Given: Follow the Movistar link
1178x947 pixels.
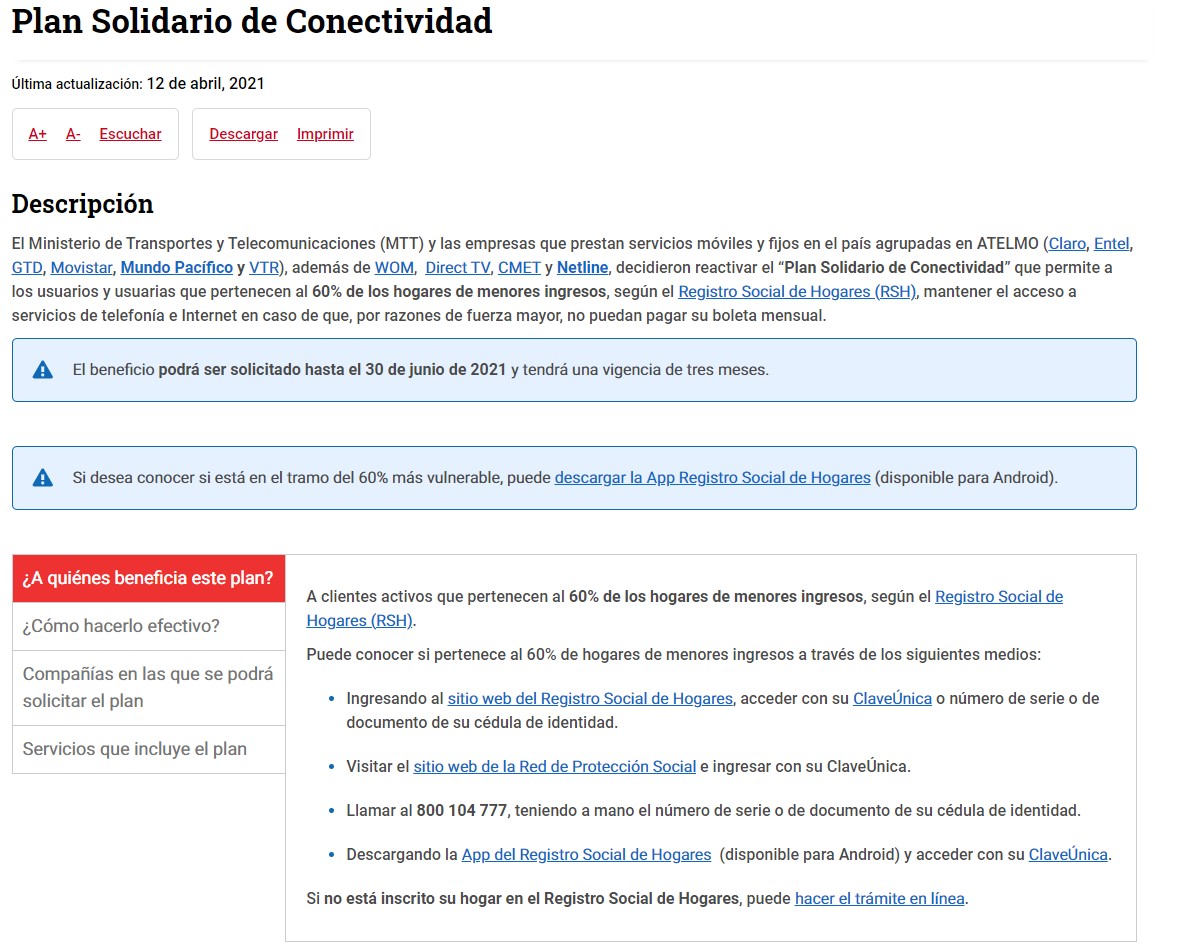Looking at the screenshot, I should (x=80, y=267).
